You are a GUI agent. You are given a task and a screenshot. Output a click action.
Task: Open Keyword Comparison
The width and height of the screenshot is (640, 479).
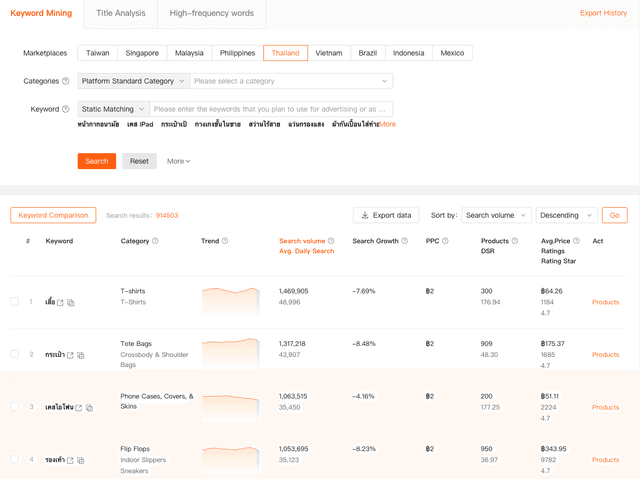53,215
